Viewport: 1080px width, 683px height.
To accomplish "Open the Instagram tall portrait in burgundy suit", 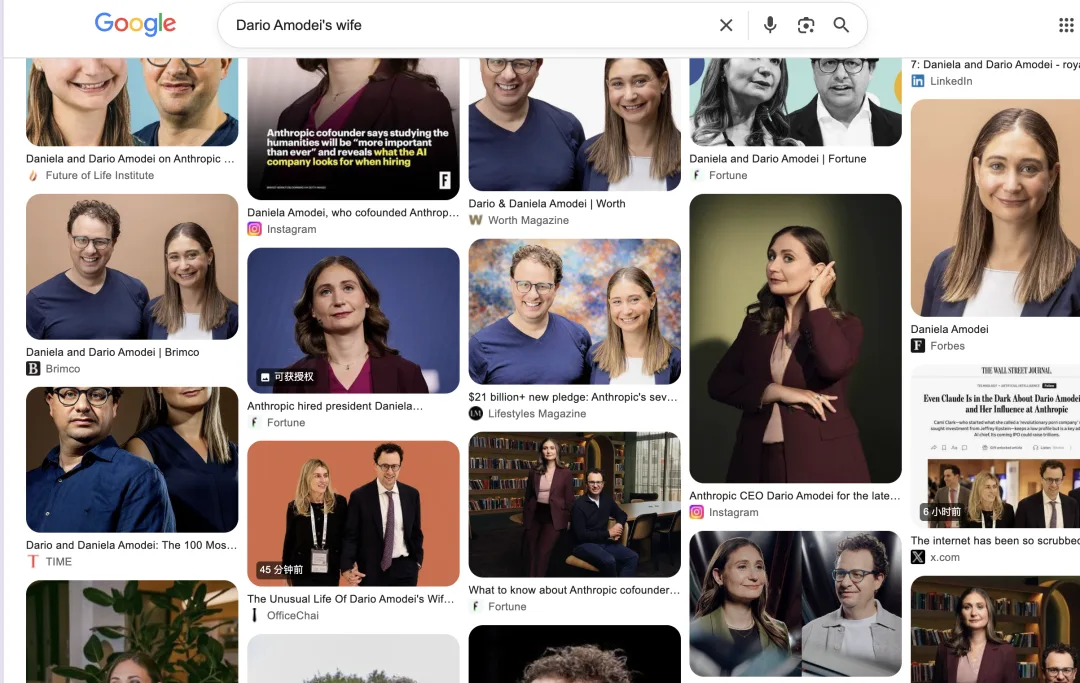I will click(796, 339).
